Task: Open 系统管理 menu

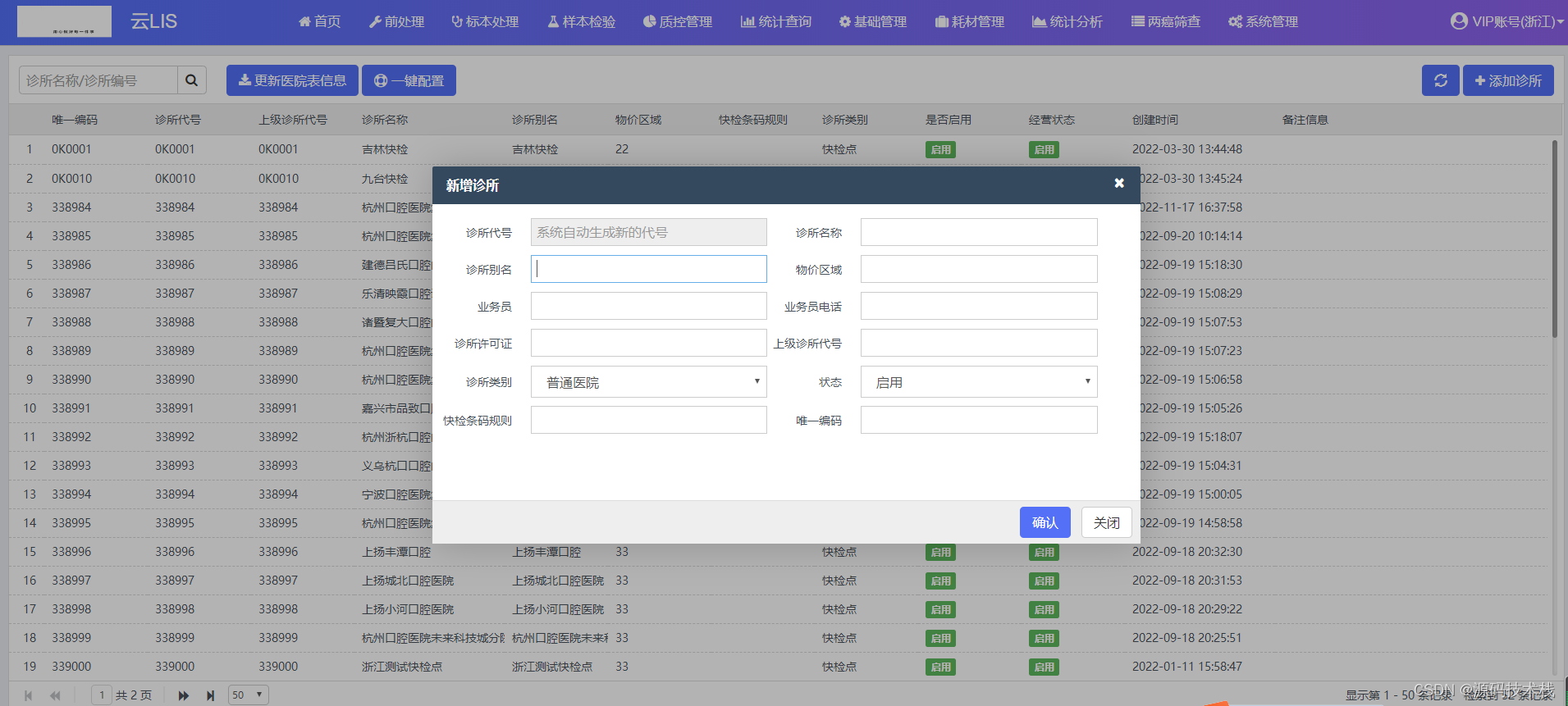Action: click(1264, 21)
